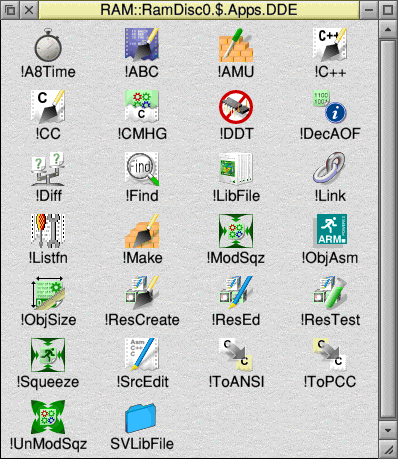Select the !C++ application icon
Image resolution: width=398 pixels, height=459 pixels.
tap(330, 45)
